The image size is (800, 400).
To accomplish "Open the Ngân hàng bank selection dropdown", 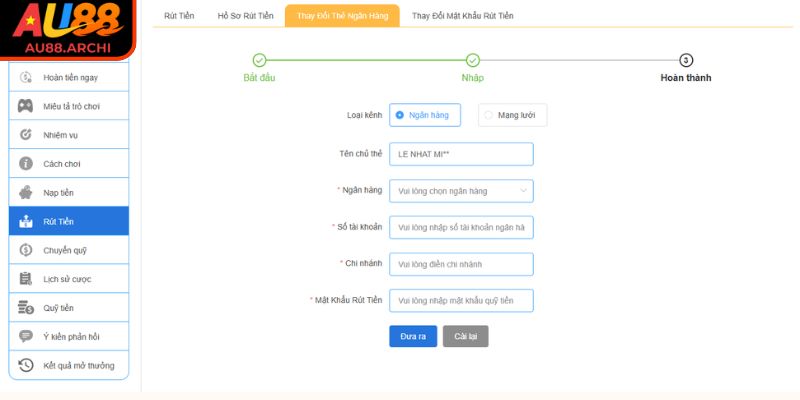I will [461, 191].
